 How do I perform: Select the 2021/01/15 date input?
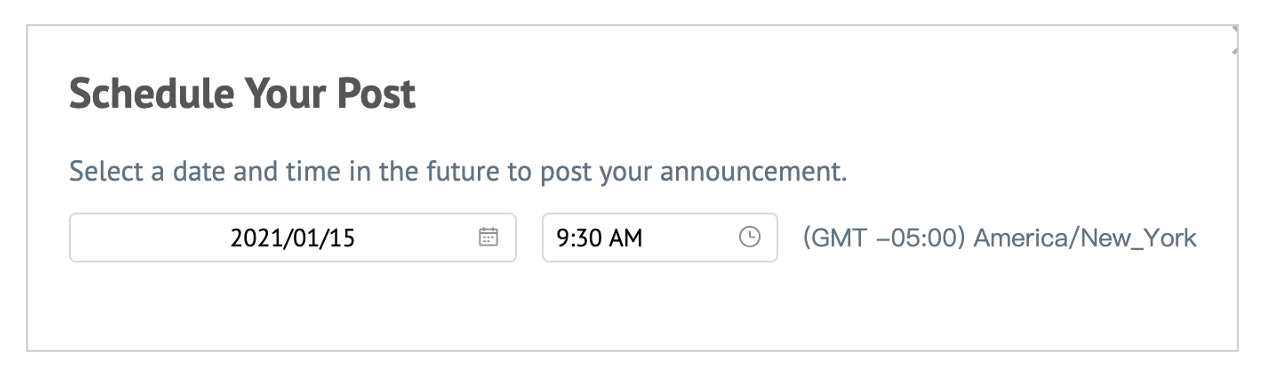click(293, 237)
